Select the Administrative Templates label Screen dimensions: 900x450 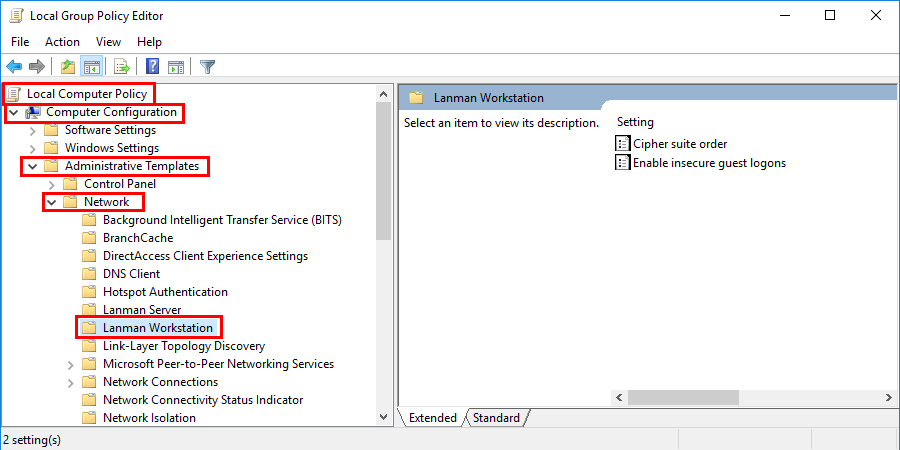click(x=132, y=166)
